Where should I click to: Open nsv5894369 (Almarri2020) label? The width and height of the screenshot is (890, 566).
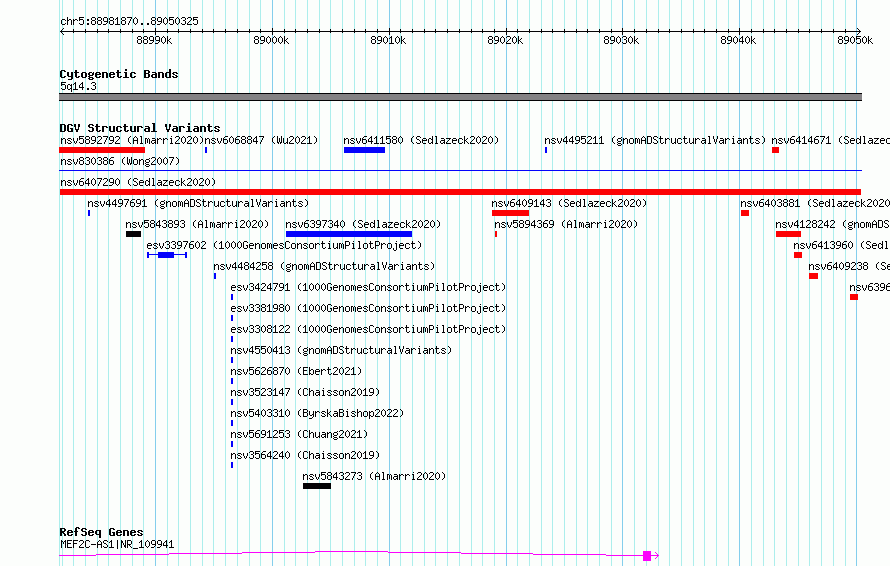click(566, 224)
